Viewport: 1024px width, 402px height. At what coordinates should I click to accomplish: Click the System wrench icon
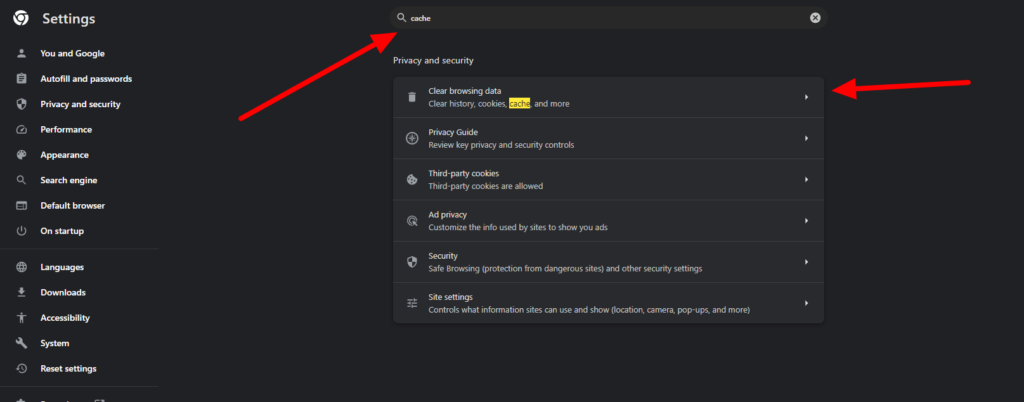point(22,343)
